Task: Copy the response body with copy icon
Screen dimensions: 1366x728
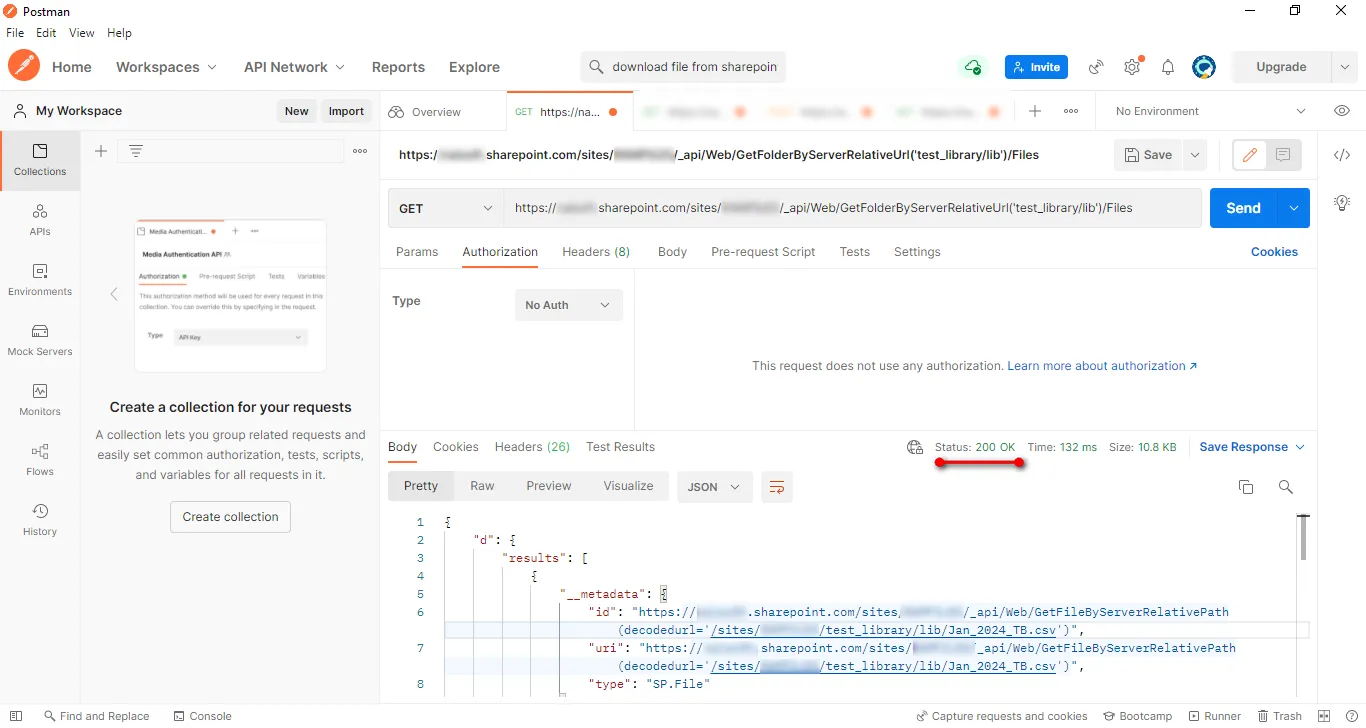Action: tap(1246, 487)
